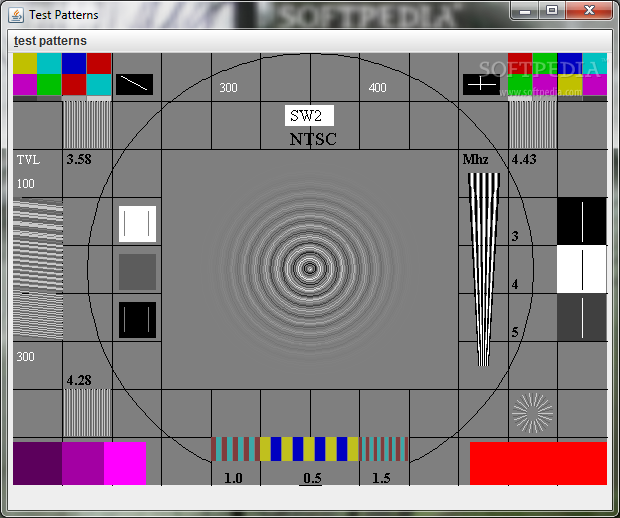Image resolution: width=620 pixels, height=518 pixels.
Task: Click the 400 label at top
Action: pos(377,87)
